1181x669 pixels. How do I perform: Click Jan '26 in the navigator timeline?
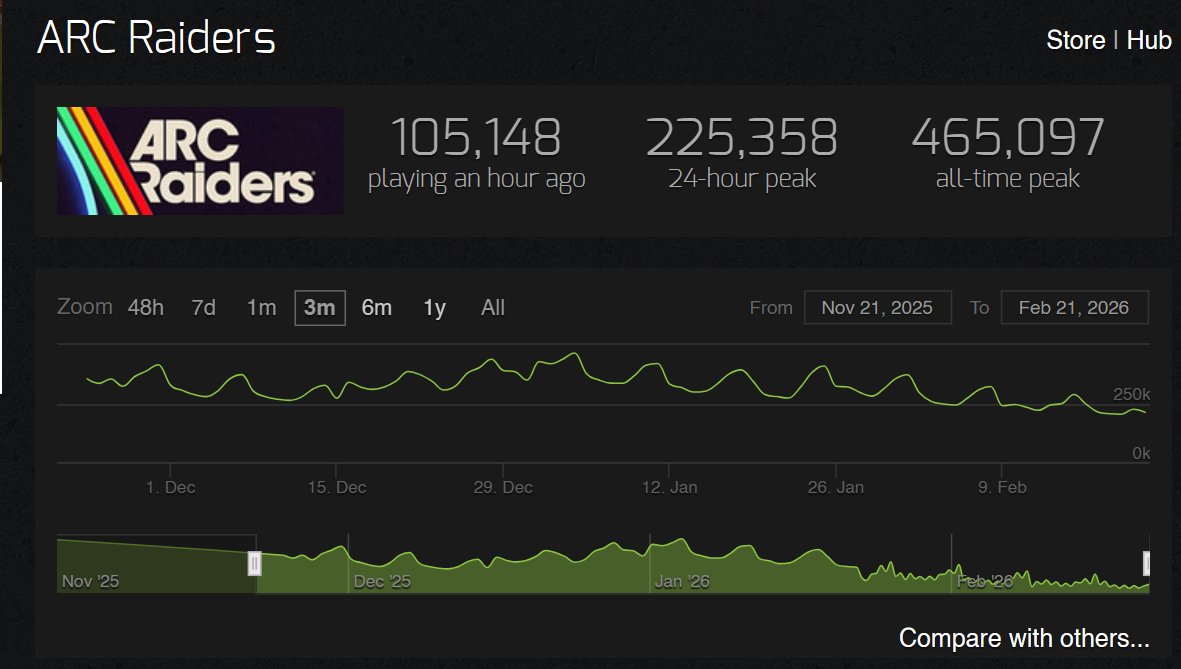click(x=682, y=581)
